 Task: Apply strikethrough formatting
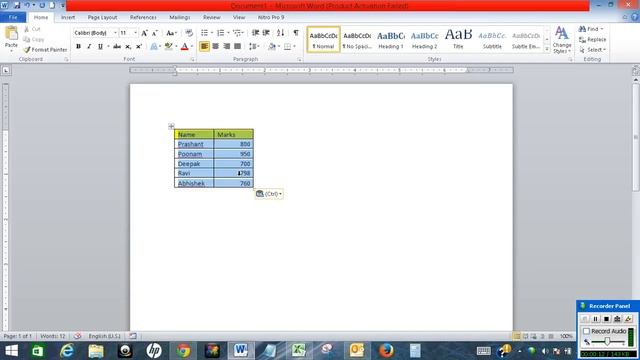117,47
